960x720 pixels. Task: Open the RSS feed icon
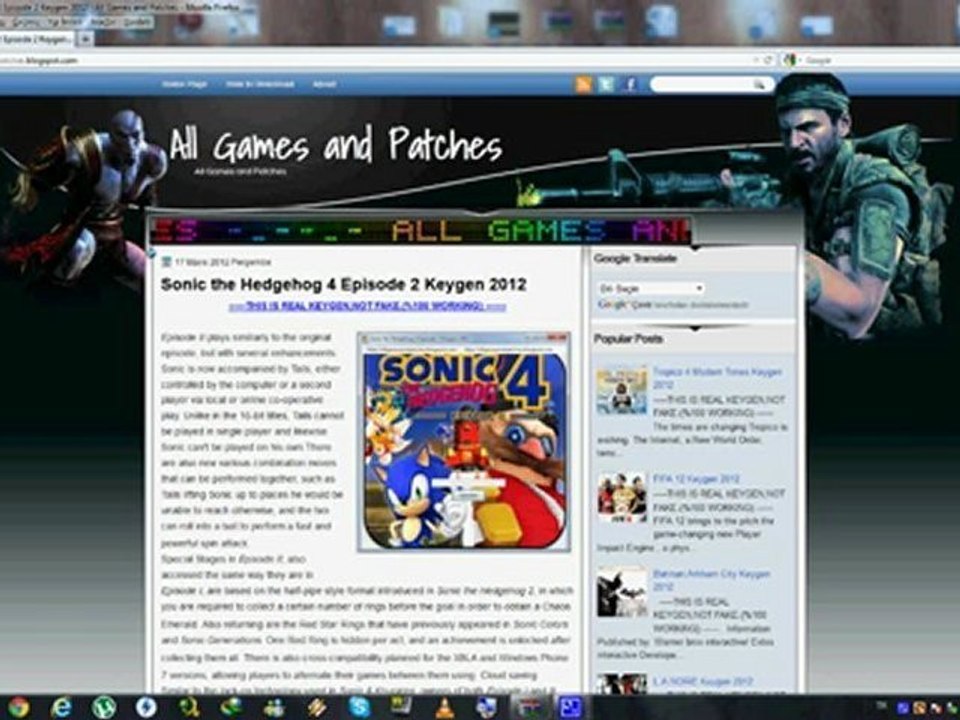pyautogui.click(x=583, y=84)
